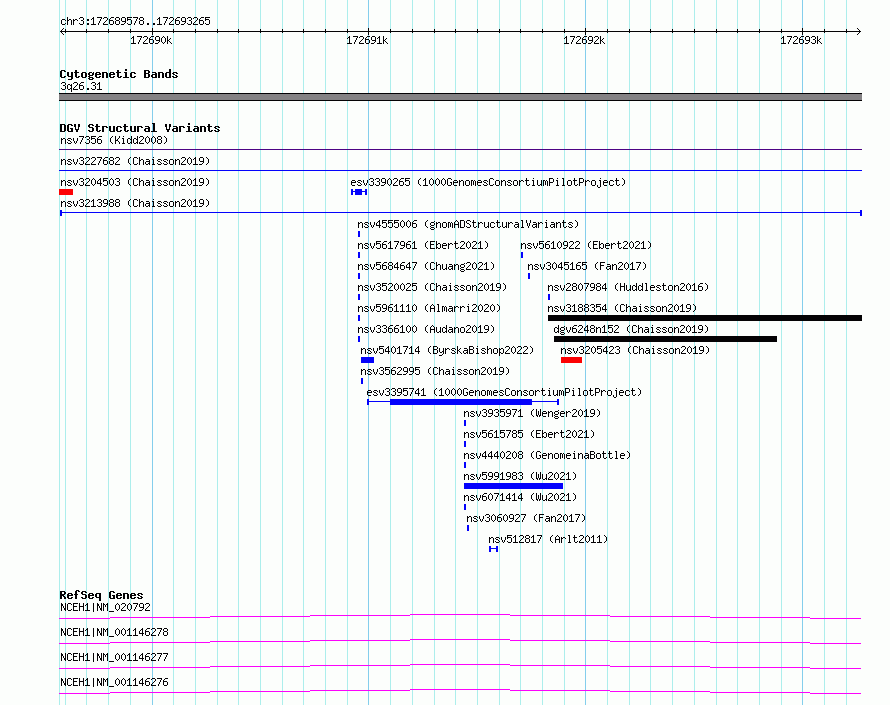Screen dimensions: 890x705
Task: Click nsv5610922 (Ebert2021) label
Action: pyautogui.click(x=586, y=245)
